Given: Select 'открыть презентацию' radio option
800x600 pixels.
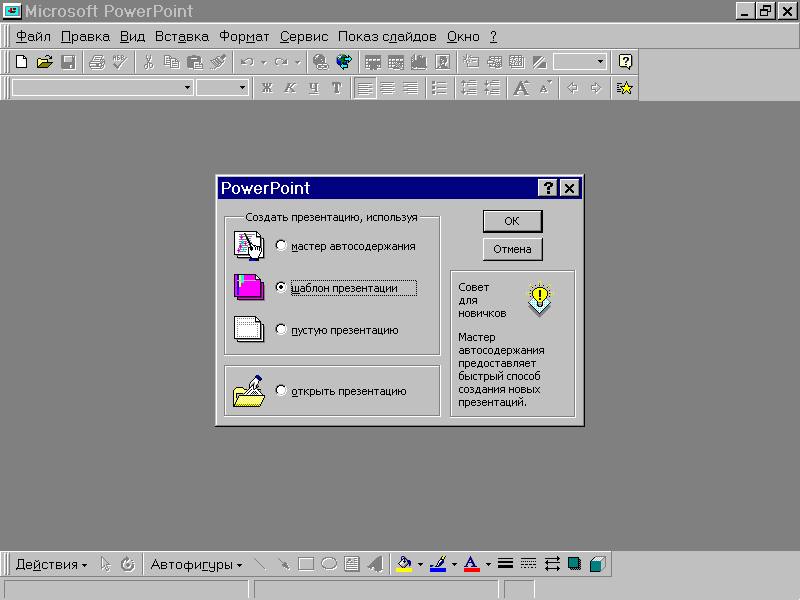Looking at the screenshot, I should 281,390.
